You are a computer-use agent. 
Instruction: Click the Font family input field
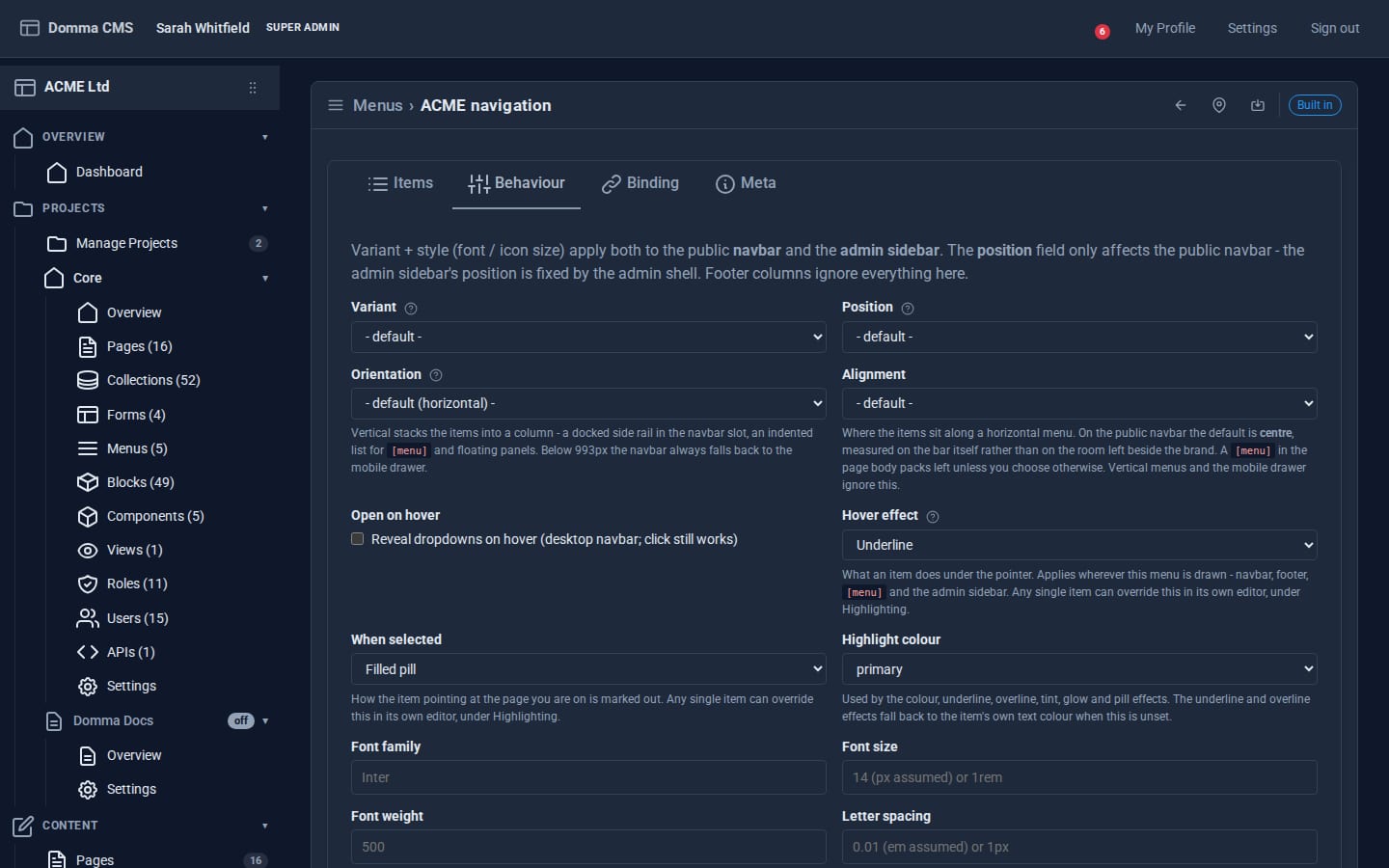(x=588, y=777)
